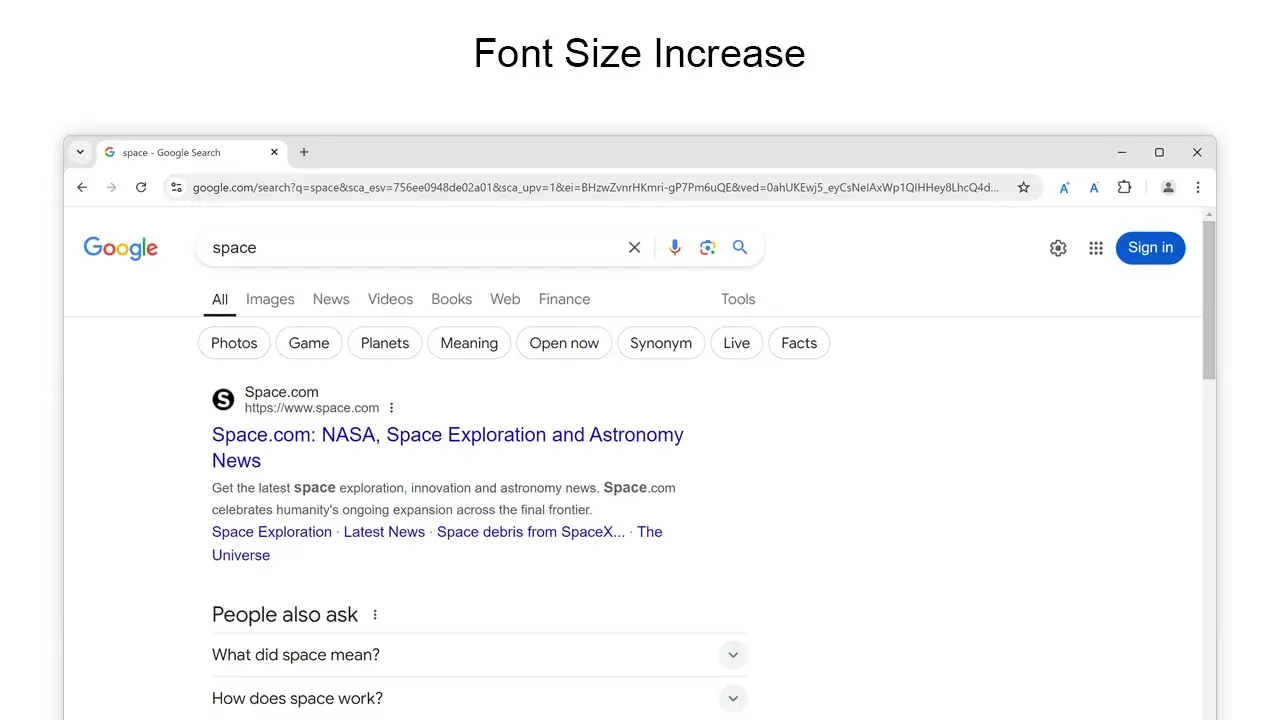This screenshot has height=720, width=1280.
Task: Apply the Live filter chip
Action: (736, 343)
